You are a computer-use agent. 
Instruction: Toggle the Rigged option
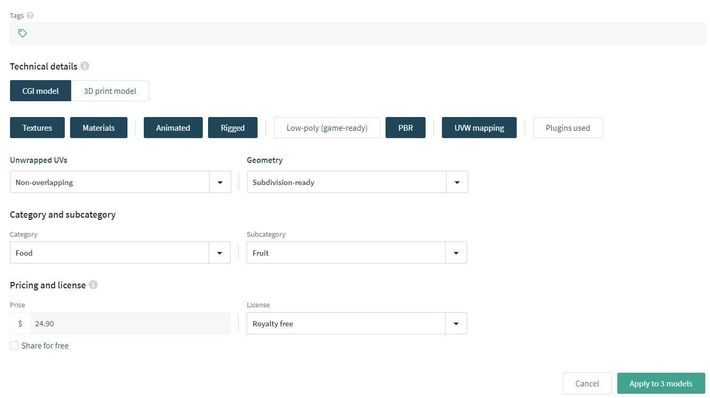233,128
